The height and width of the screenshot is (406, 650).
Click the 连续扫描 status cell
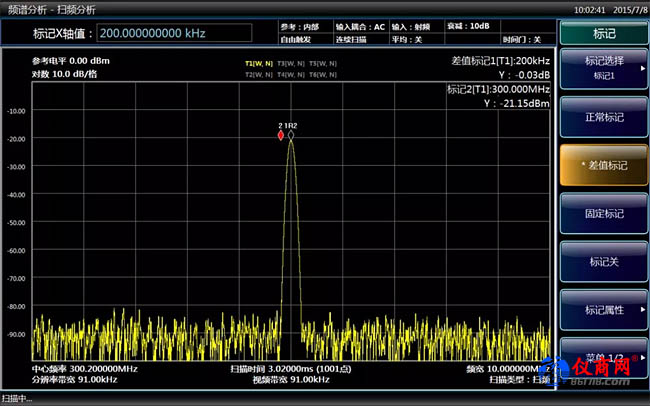(351, 39)
